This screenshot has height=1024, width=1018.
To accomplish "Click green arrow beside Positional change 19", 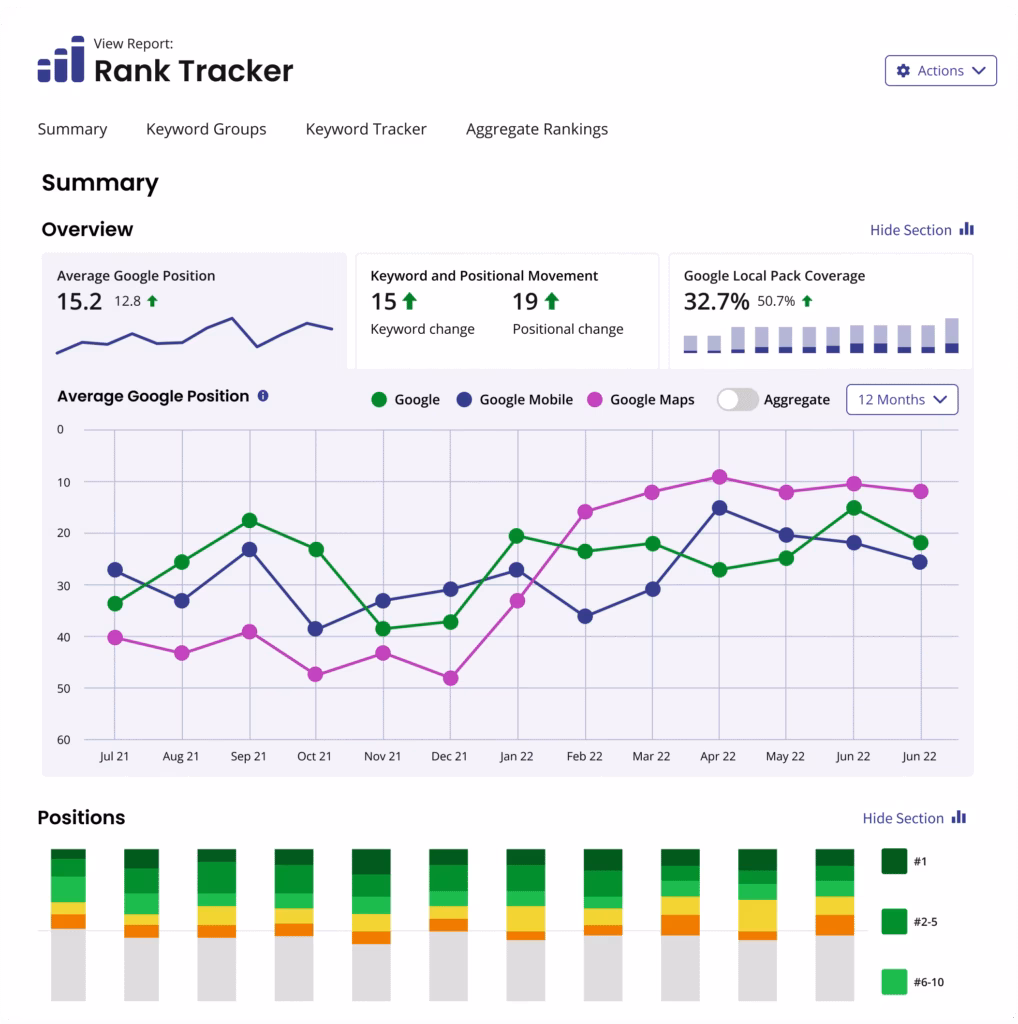I will [551, 301].
